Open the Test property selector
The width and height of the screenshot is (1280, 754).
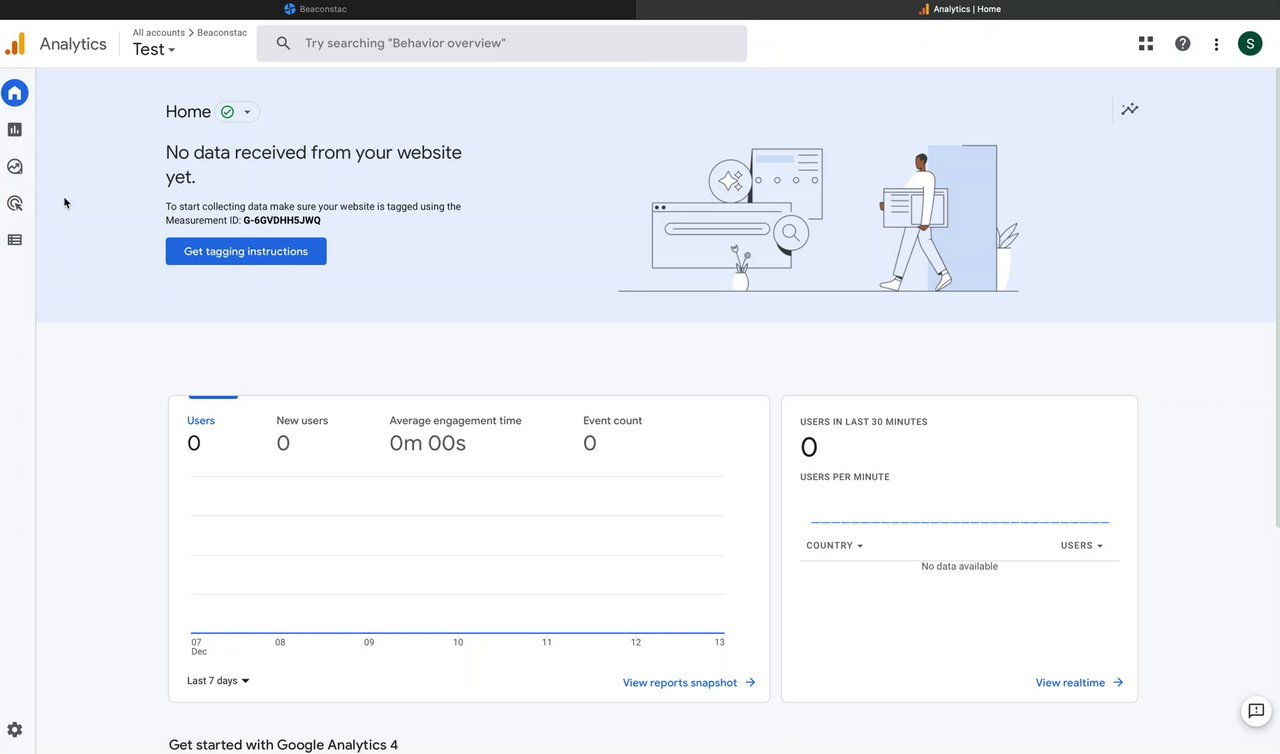coord(154,50)
